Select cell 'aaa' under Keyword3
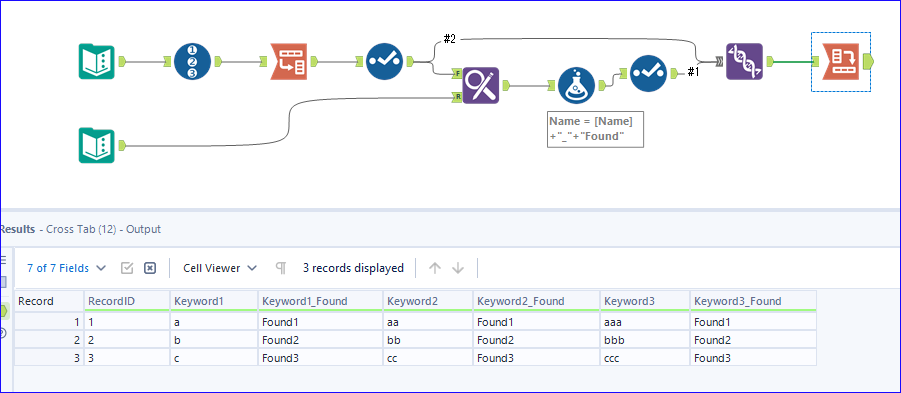Screen dimensions: 901x393 point(645,322)
